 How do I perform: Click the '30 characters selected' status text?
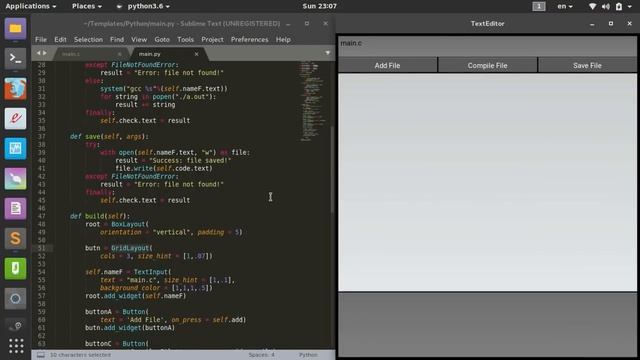click(x=80, y=355)
